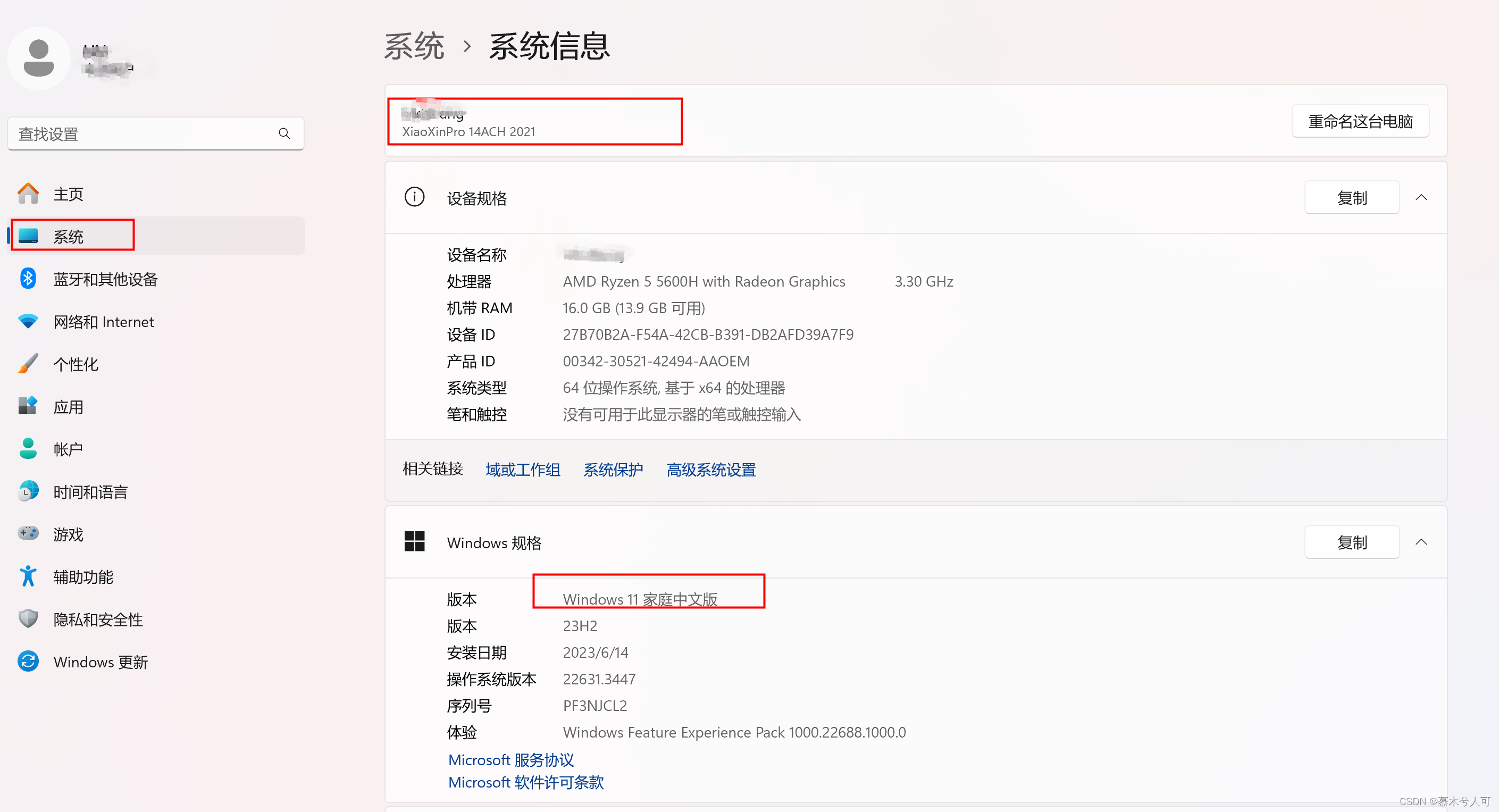Click the Accessibility figure icon
This screenshot has width=1499, height=812.
coord(28,576)
